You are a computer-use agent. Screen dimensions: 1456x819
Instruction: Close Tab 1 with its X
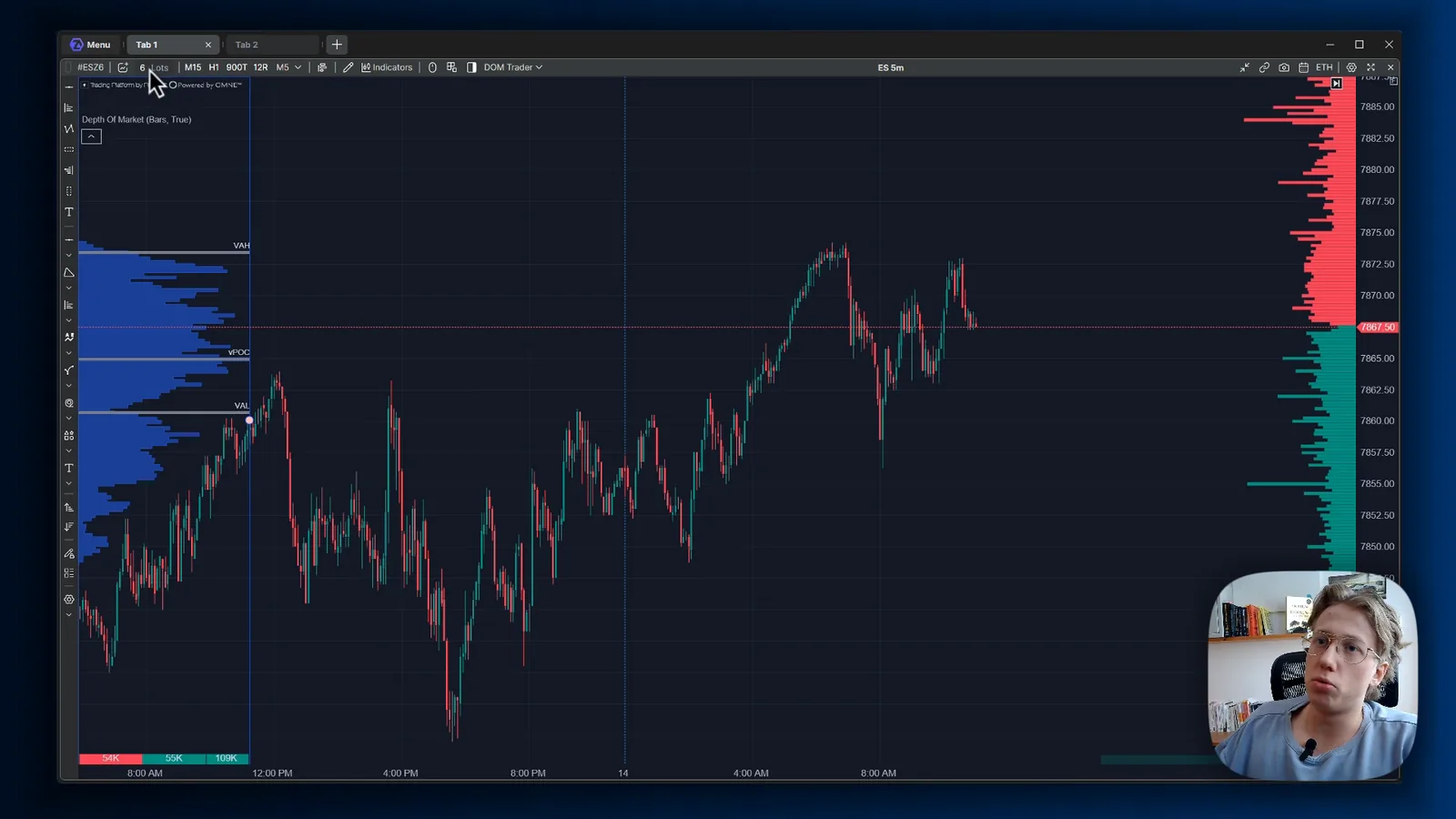[x=208, y=45]
